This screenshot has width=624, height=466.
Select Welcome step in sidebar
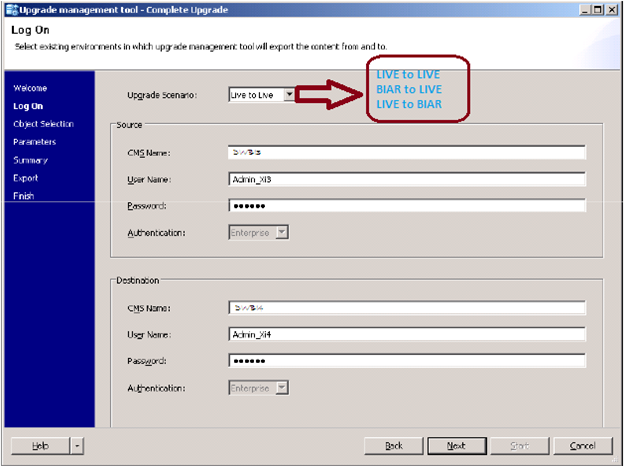30,88
